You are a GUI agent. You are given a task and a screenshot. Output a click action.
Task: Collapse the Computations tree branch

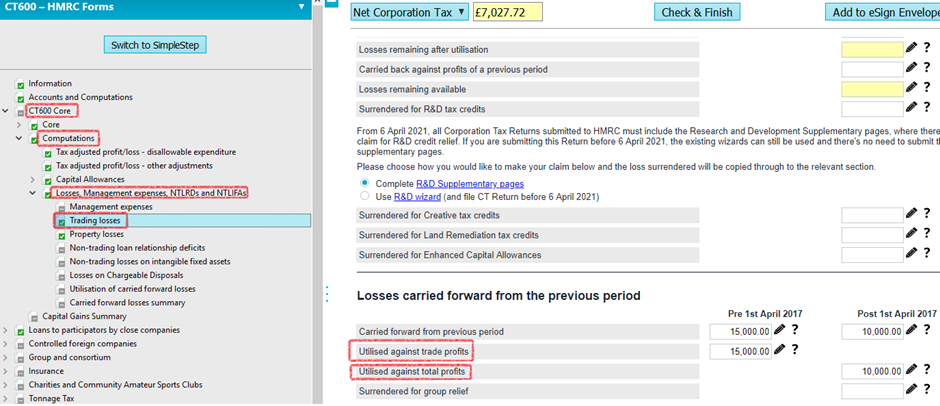(20, 139)
